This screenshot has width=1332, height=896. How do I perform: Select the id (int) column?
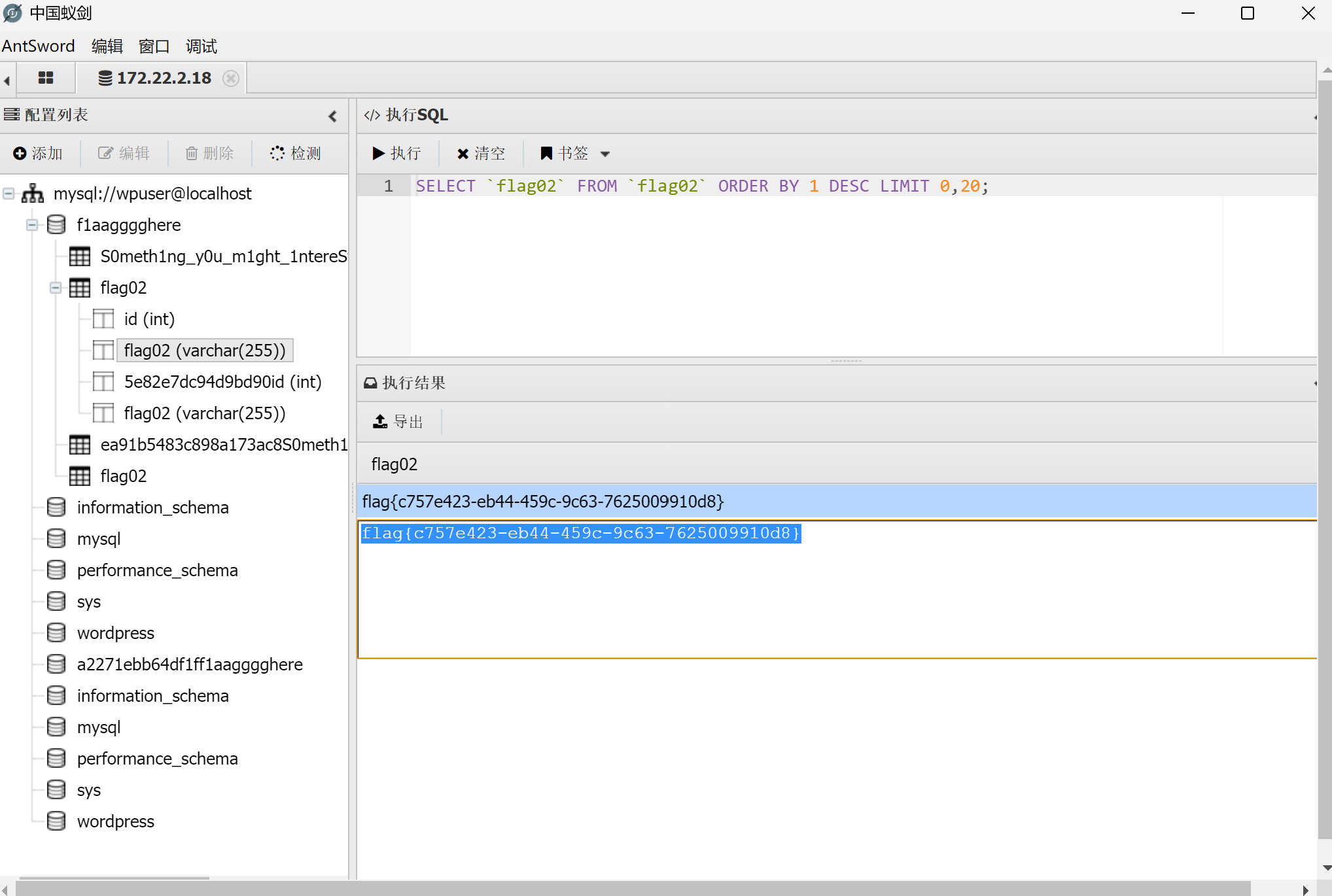tap(149, 319)
